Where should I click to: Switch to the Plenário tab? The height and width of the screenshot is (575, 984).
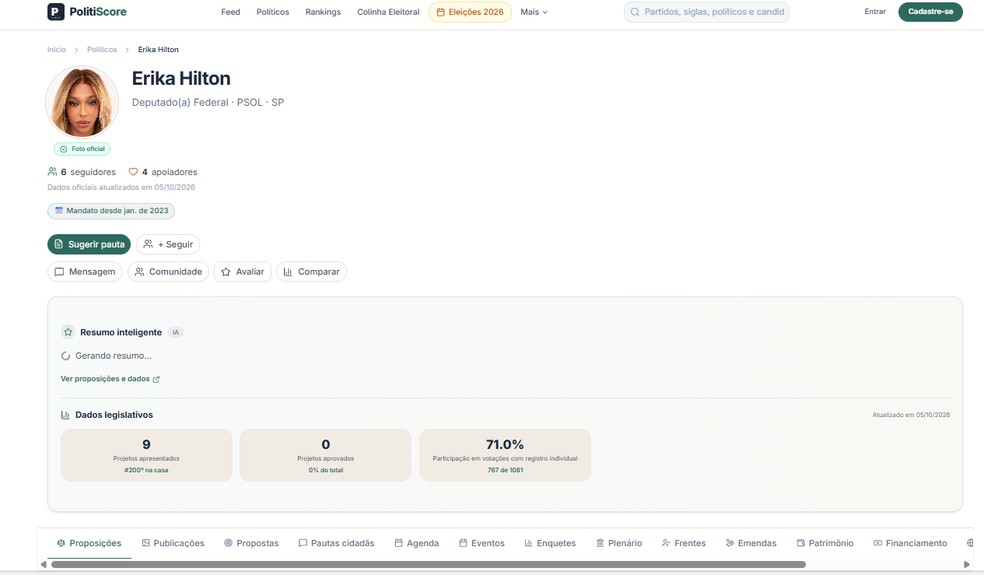(x=619, y=543)
